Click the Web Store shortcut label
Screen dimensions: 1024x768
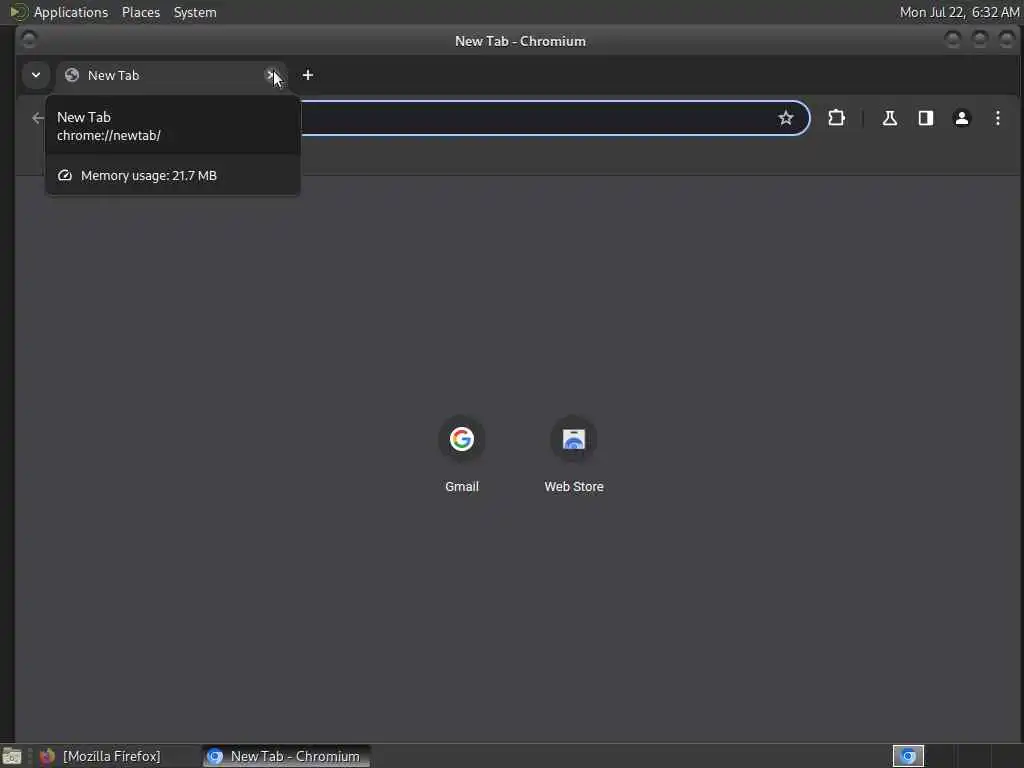click(x=574, y=487)
